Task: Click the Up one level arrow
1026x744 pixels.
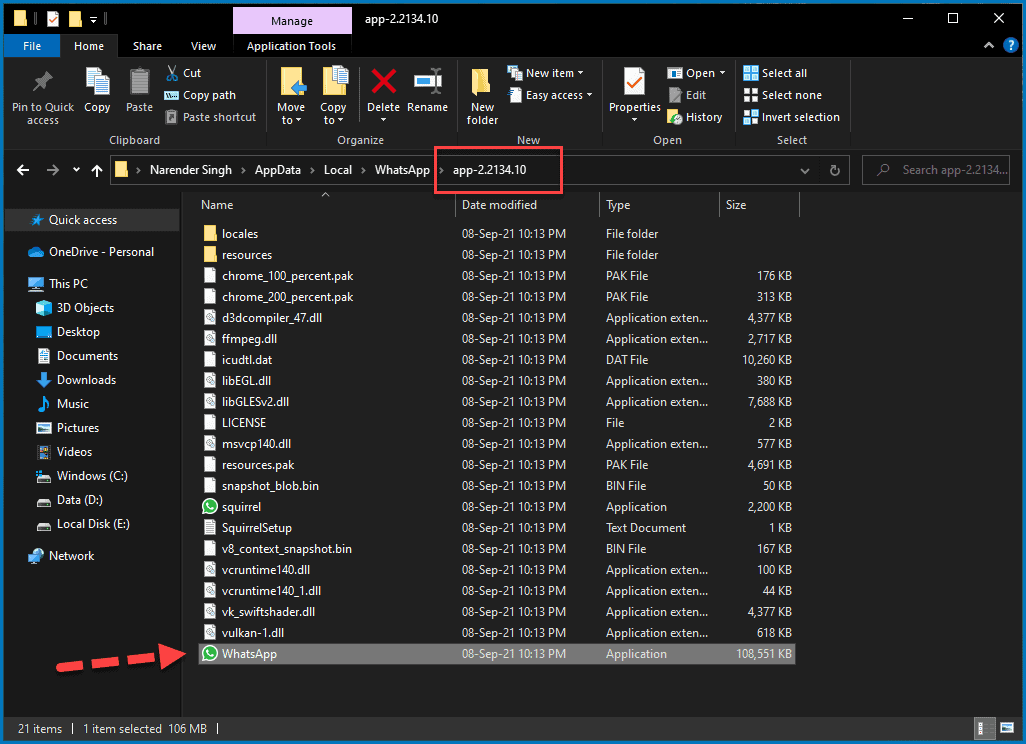Action: click(x=97, y=170)
